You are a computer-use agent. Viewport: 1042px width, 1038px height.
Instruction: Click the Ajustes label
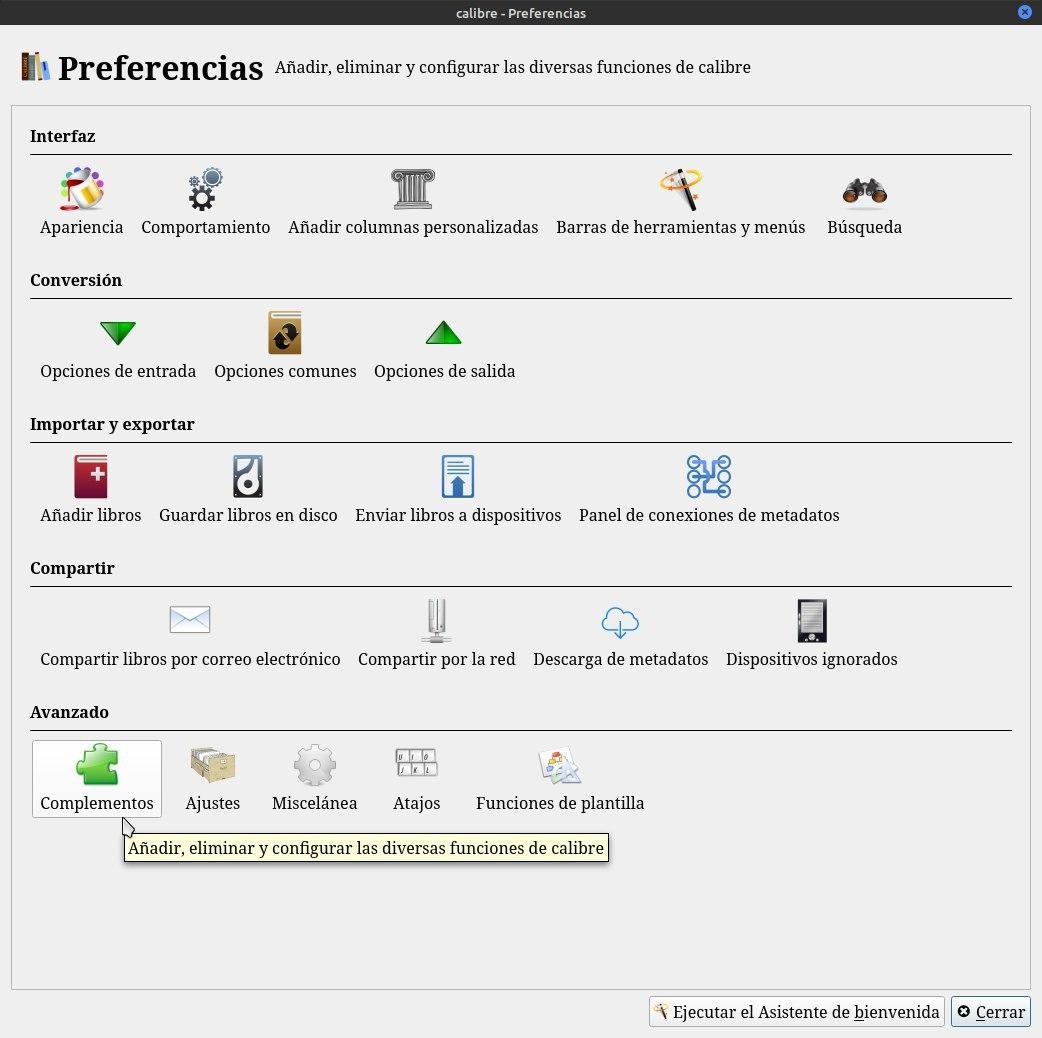click(x=213, y=803)
